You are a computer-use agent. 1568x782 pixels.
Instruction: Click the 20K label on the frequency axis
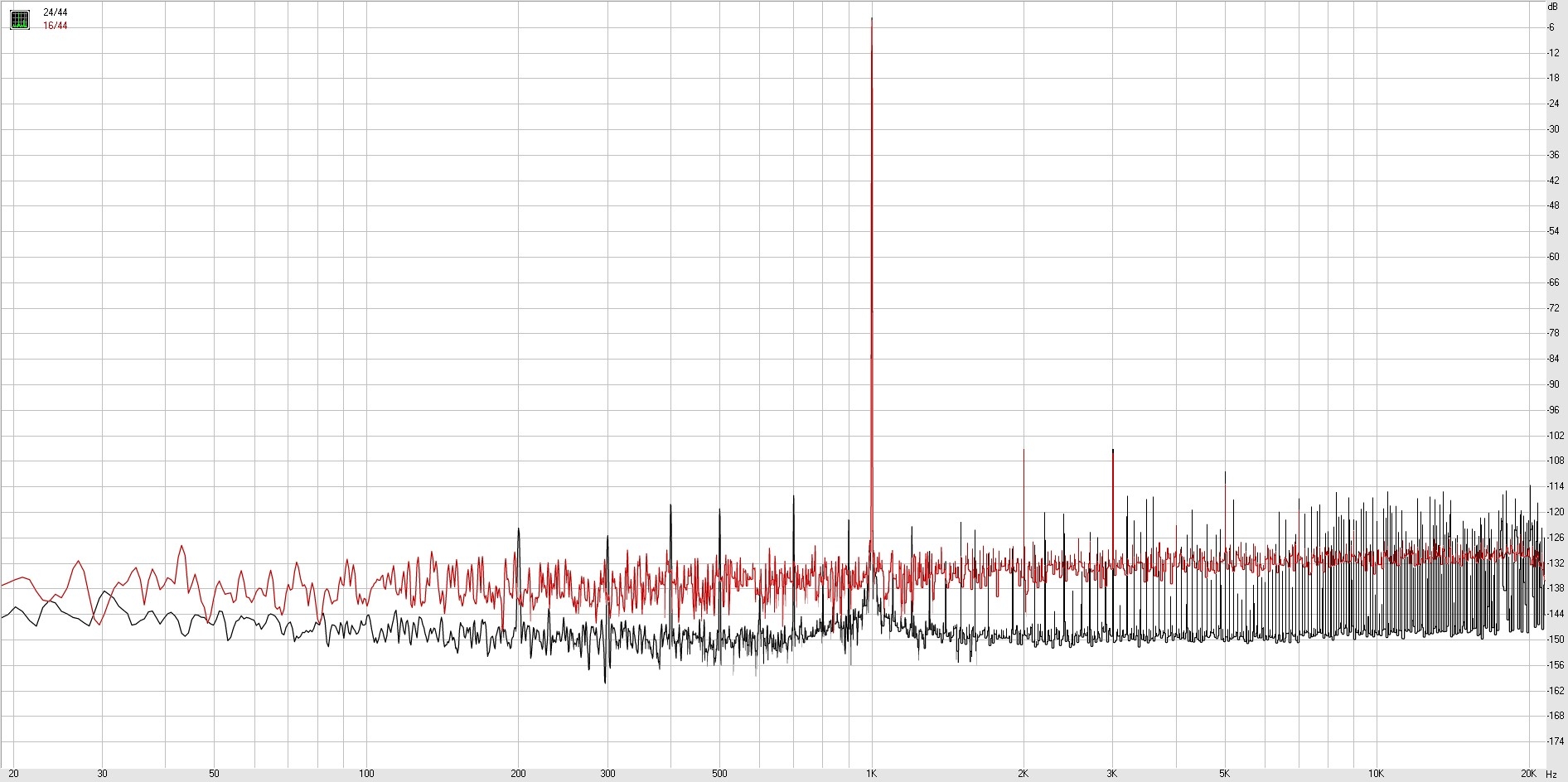point(1528,774)
